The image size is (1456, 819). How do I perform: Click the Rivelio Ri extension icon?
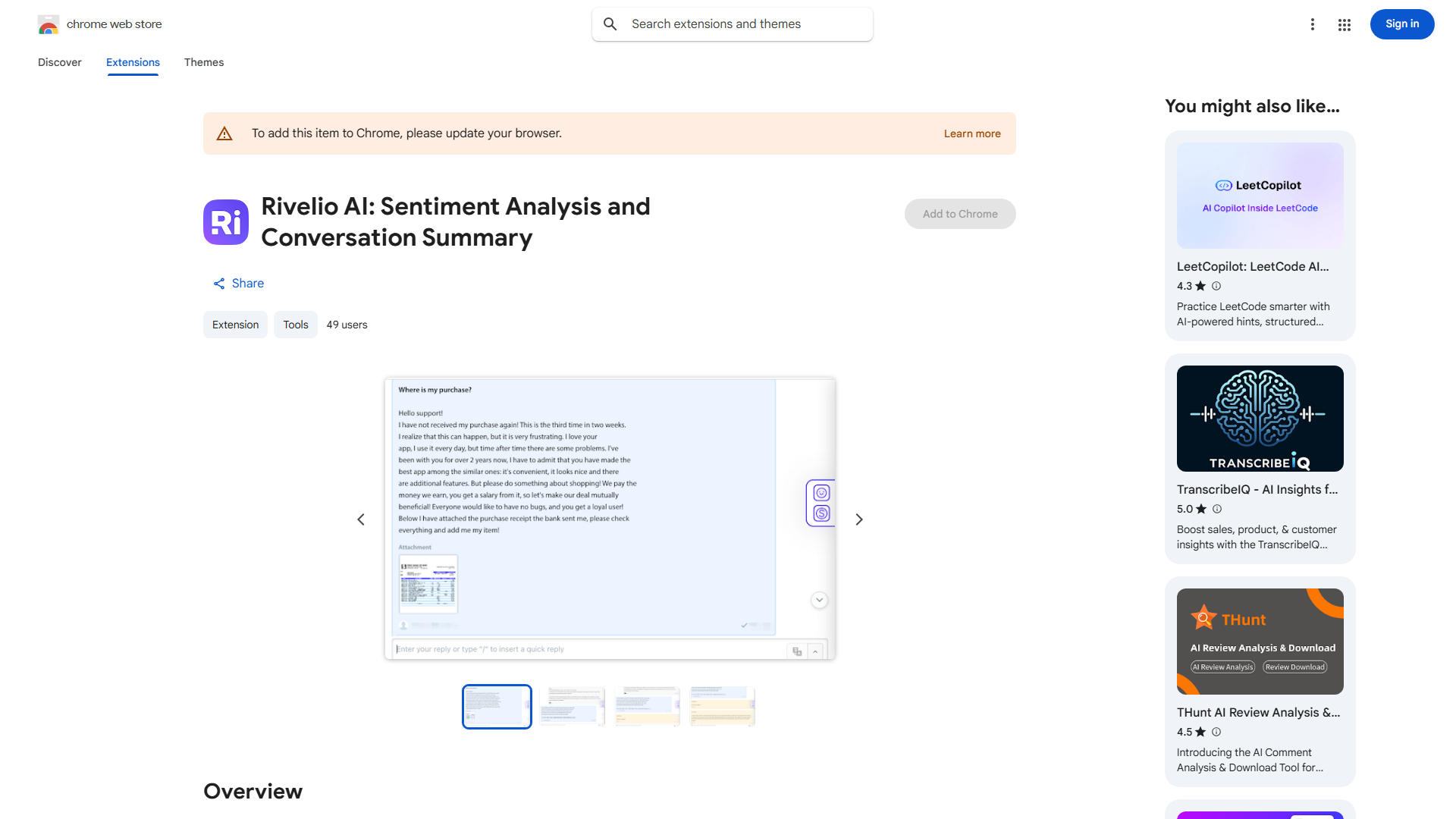(226, 222)
